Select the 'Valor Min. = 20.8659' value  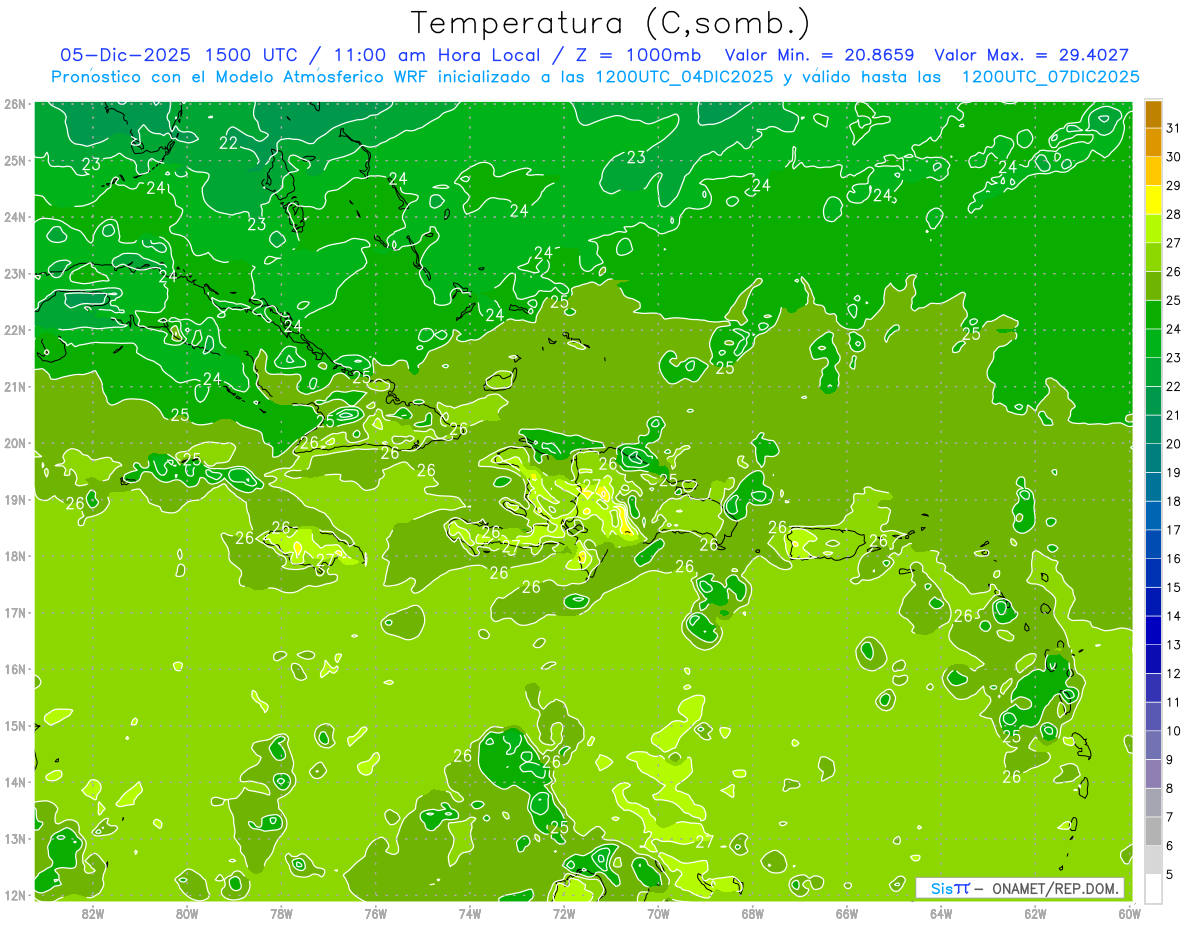click(820, 55)
